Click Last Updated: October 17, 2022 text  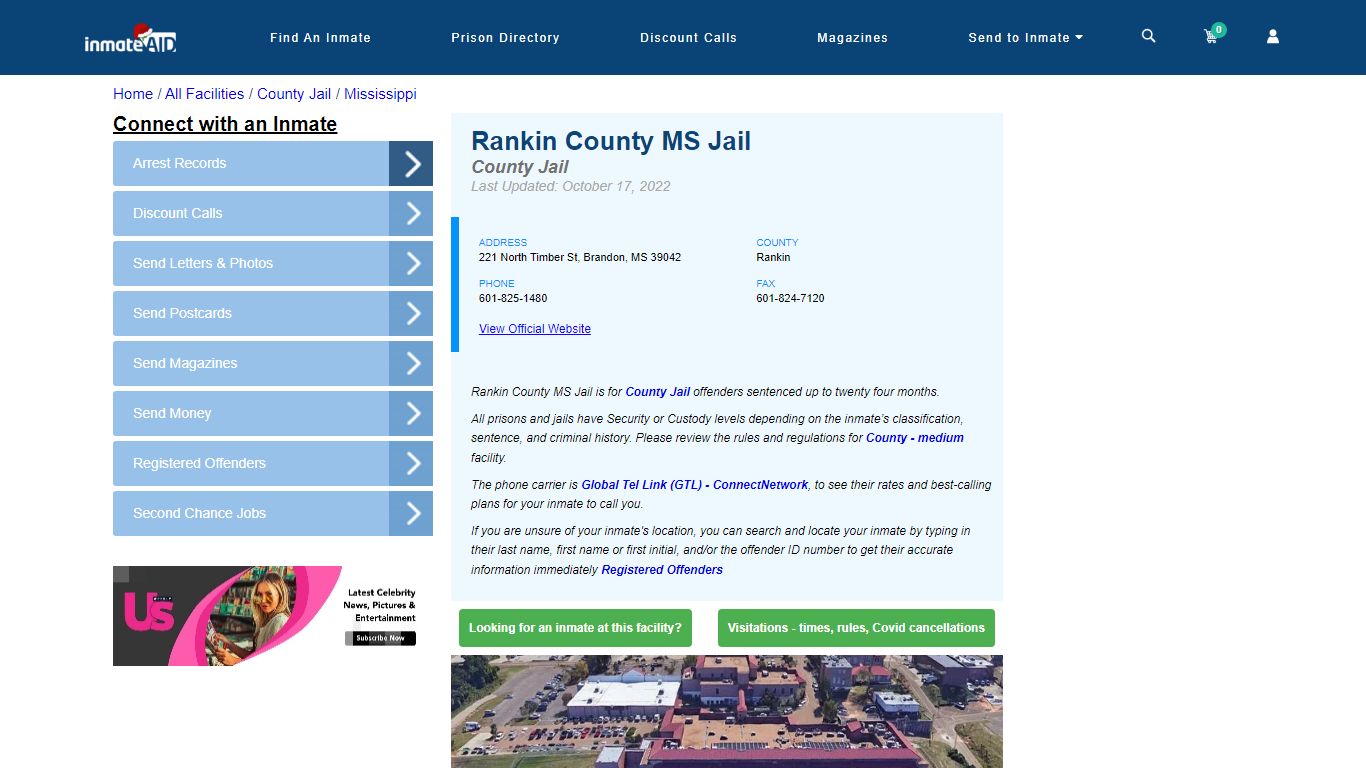[x=571, y=186]
